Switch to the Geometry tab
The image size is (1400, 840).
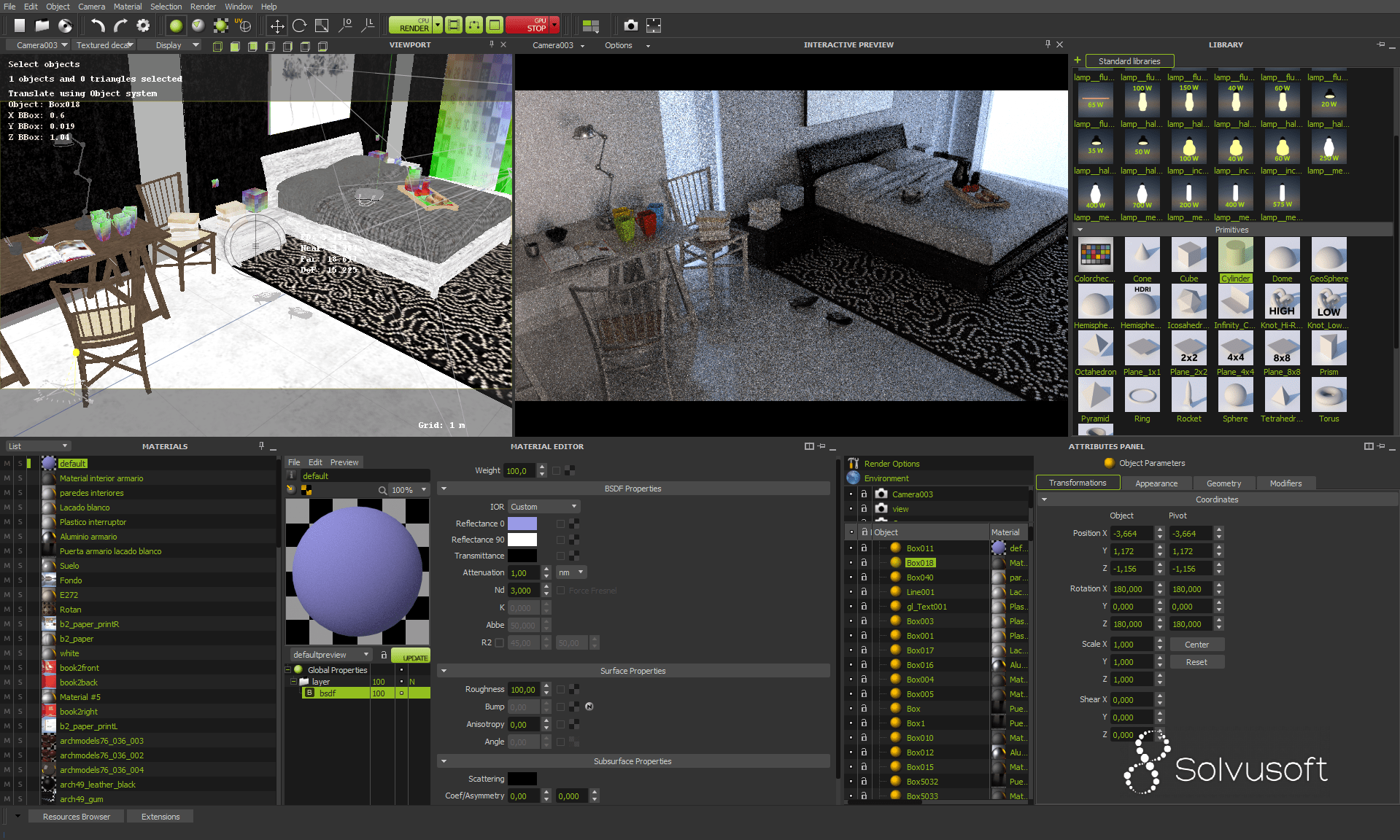pyautogui.click(x=1223, y=483)
